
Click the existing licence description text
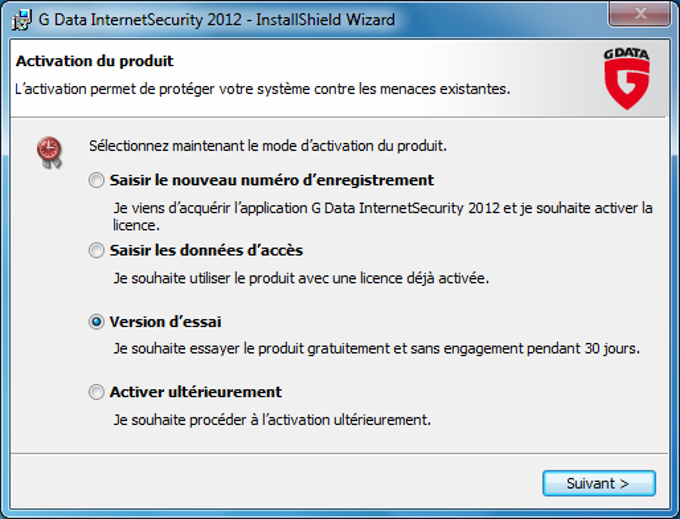[x=301, y=277]
